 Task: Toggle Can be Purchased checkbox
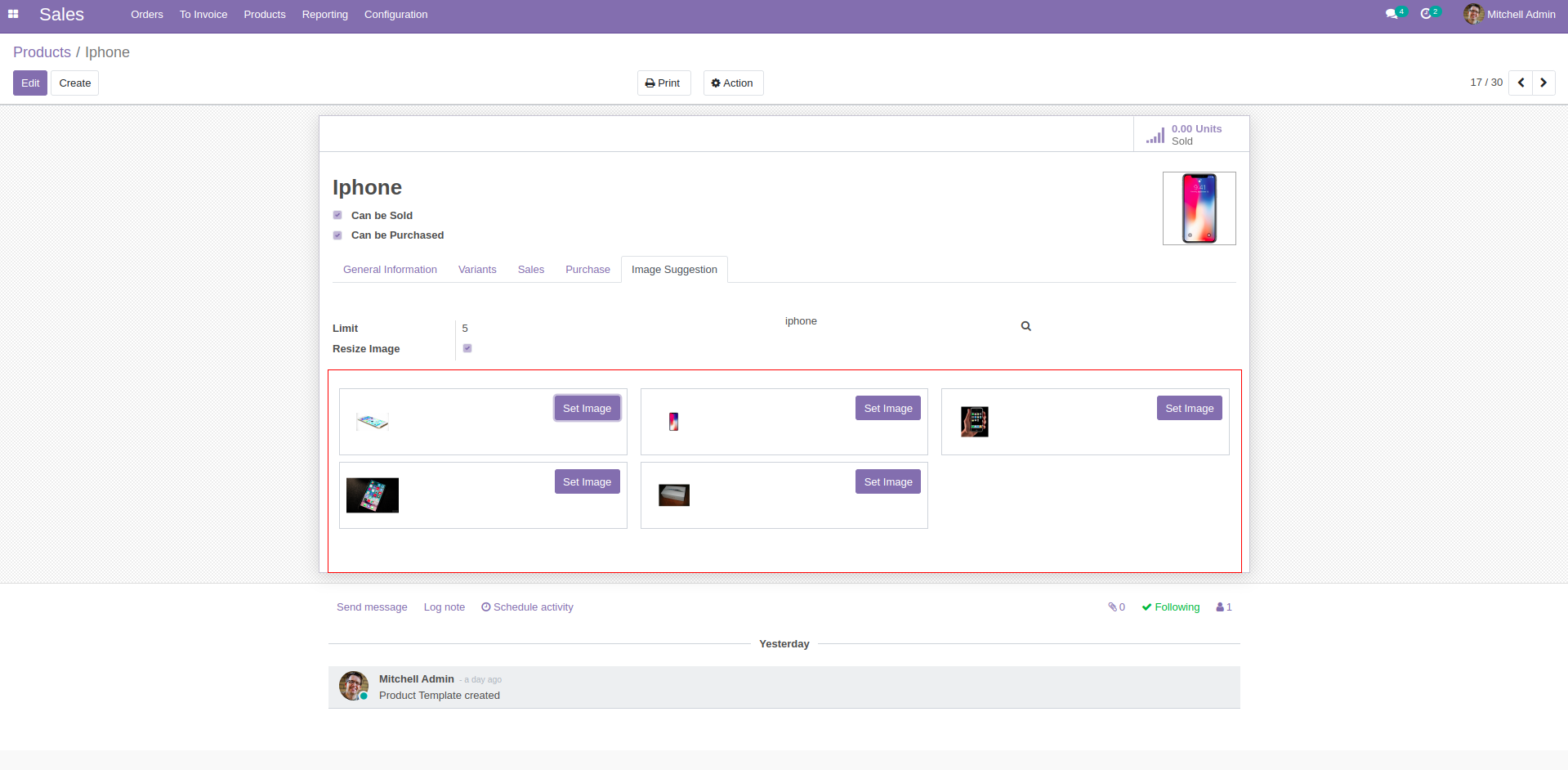[337, 235]
